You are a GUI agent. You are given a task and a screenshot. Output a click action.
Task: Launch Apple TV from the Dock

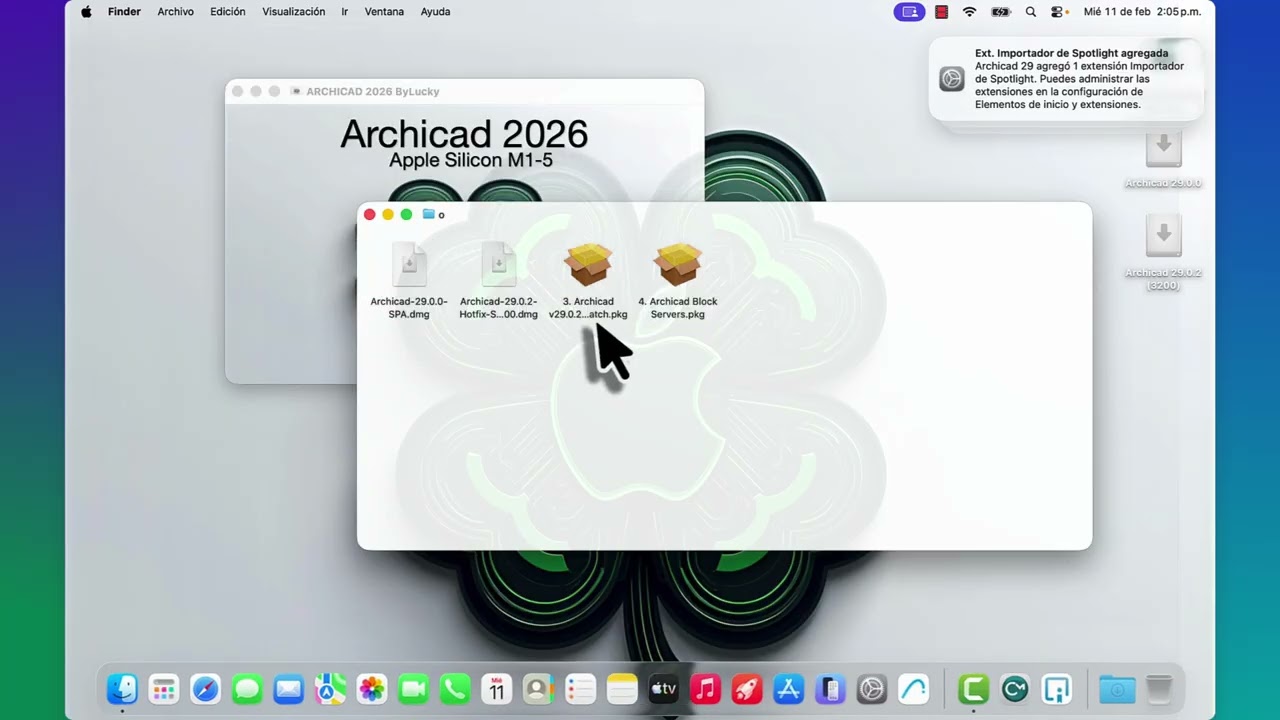pos(664,689)
